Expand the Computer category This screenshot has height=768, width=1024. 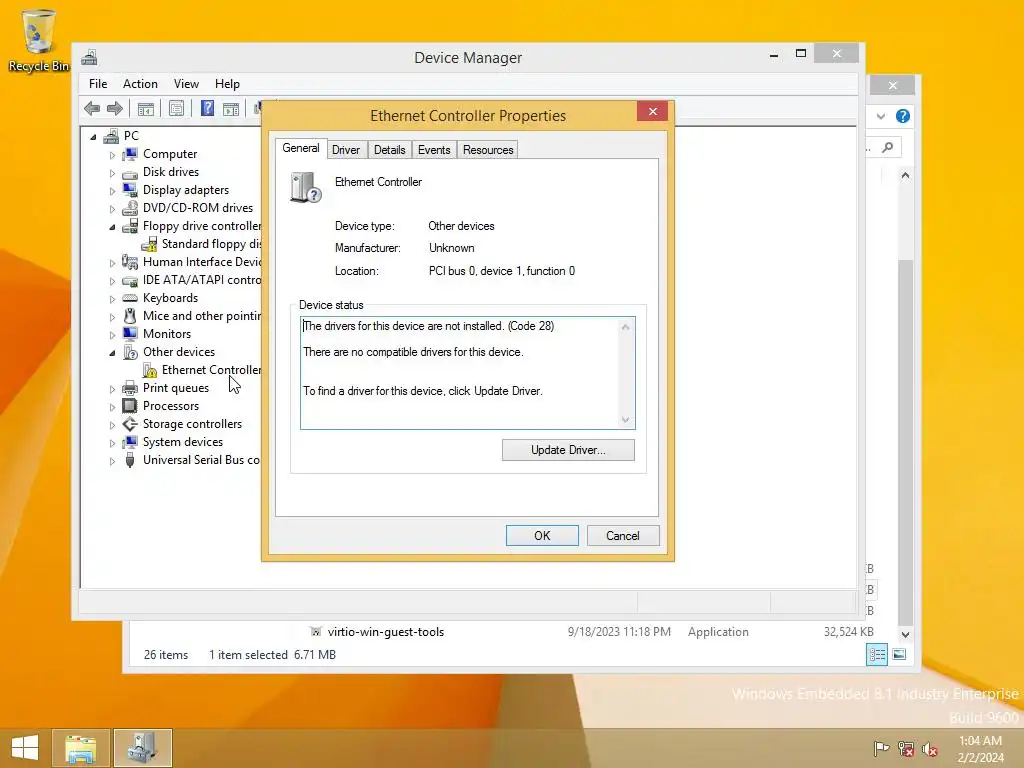112,155
